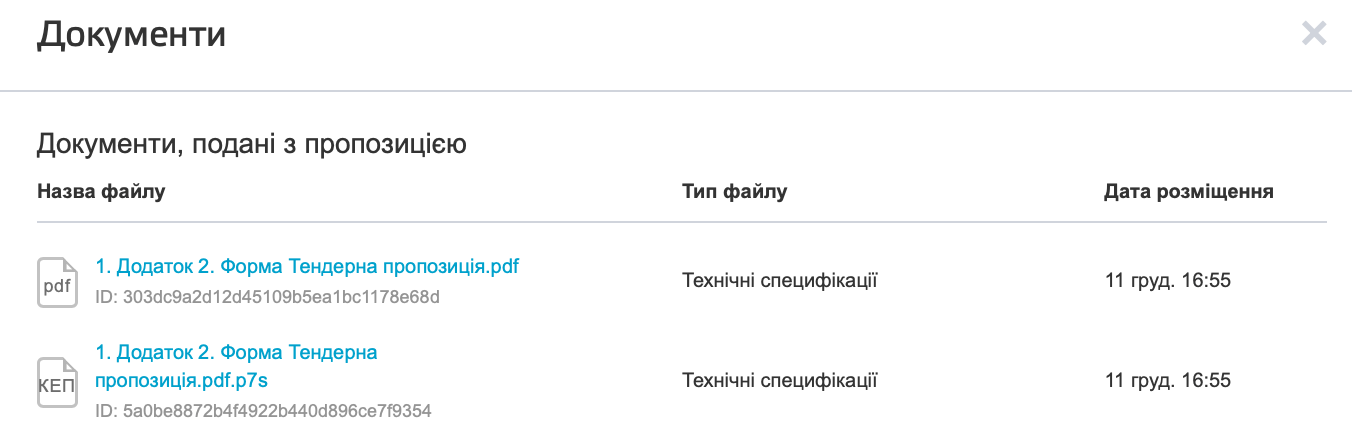Viewport: 1352px width, 440px height.
Task: Click the 'Назва файлу' column header
Action: click(101, 191)
